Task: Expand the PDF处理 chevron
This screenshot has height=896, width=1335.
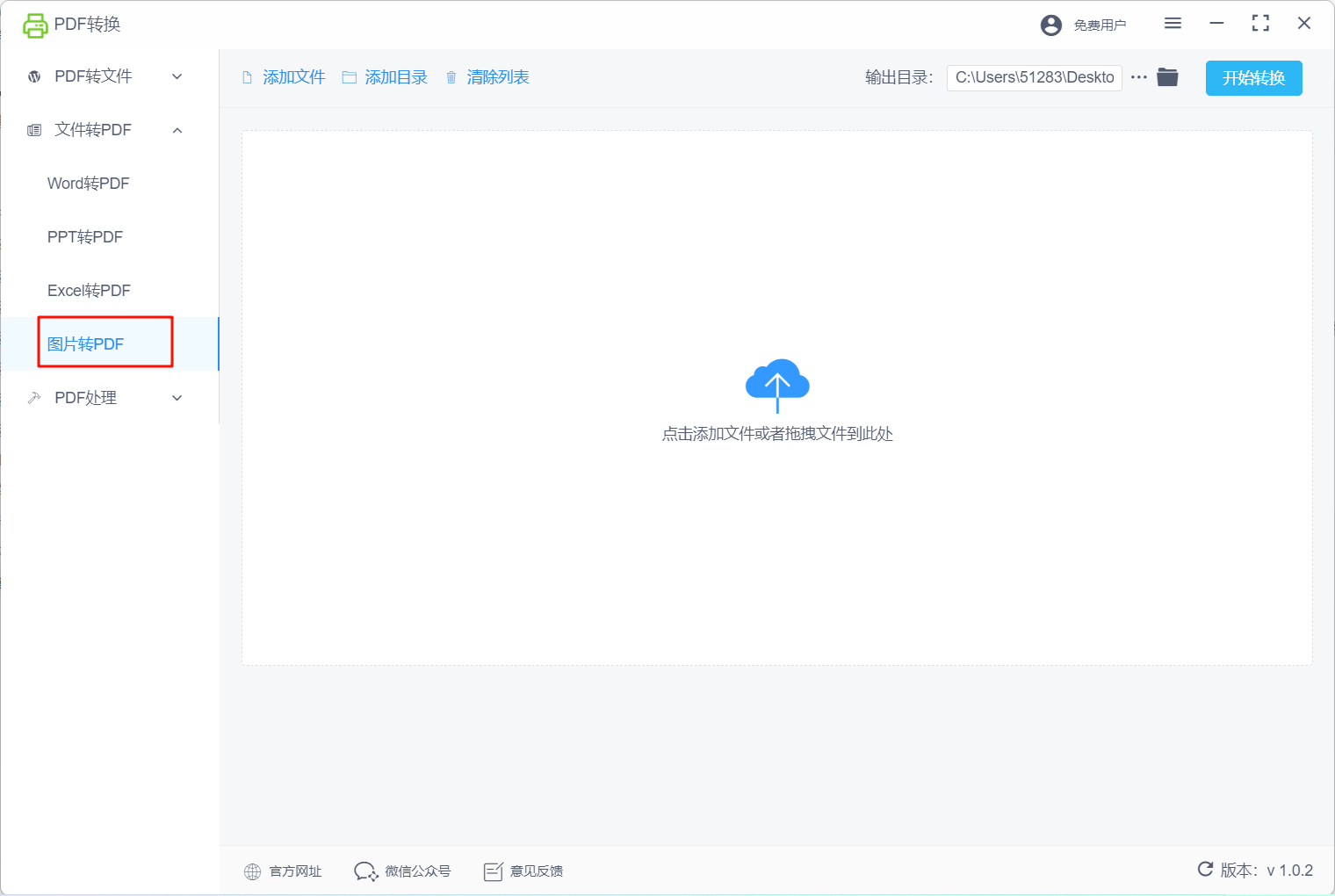Action: click(177, 398)
